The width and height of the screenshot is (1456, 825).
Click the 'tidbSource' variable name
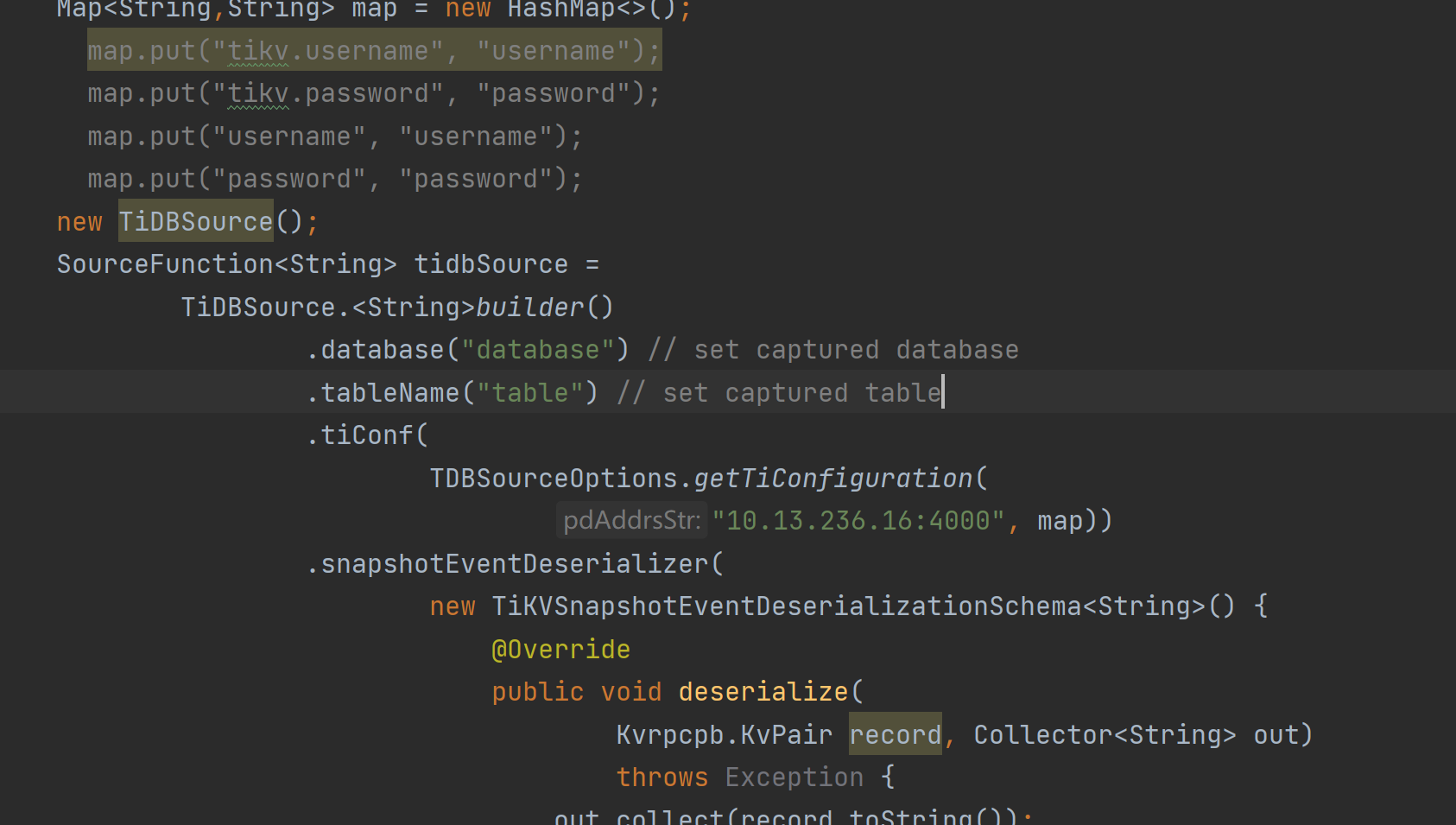(x=491, y=263)
